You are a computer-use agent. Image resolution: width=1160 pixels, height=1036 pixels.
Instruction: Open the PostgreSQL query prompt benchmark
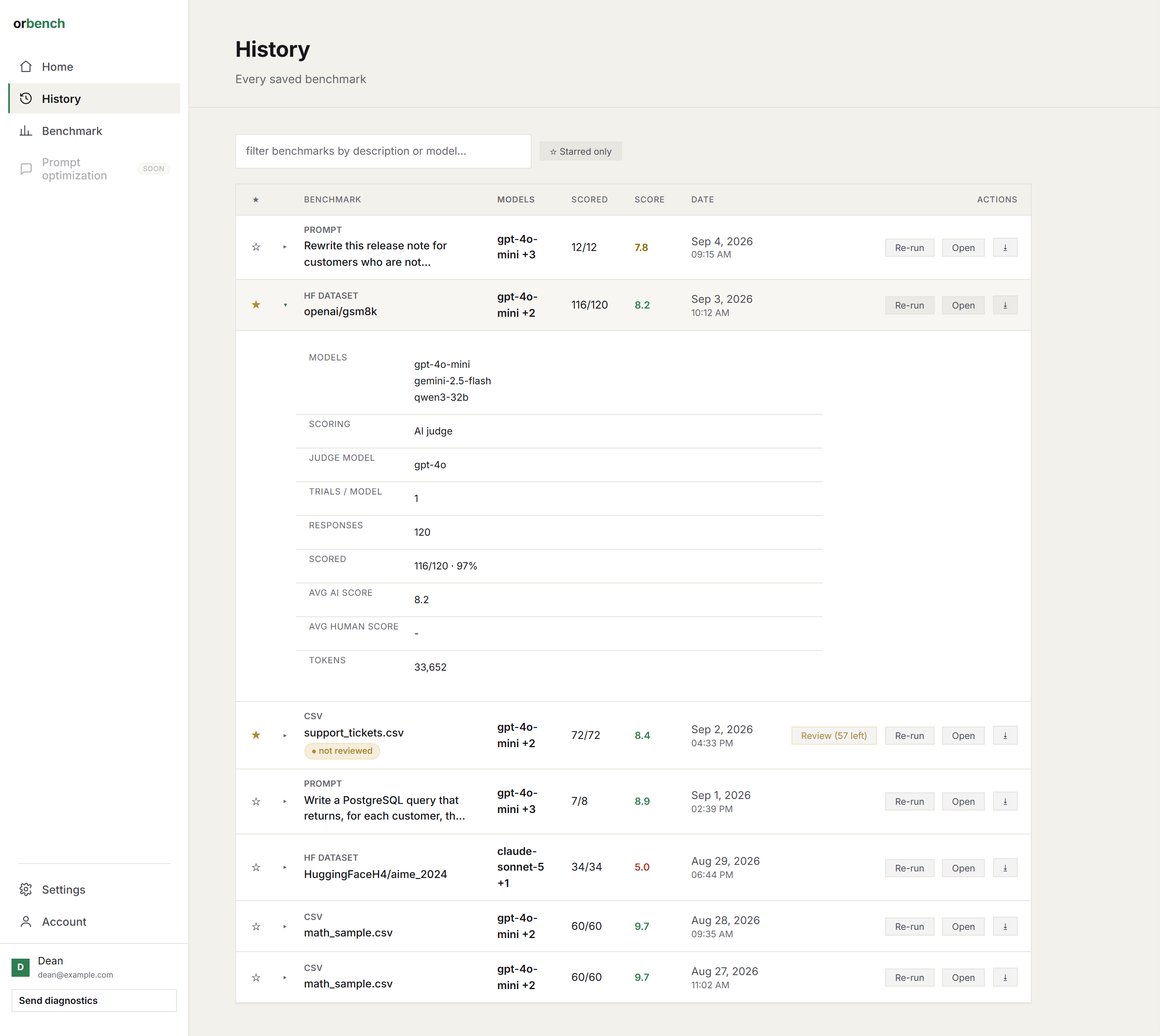point(963,801)
